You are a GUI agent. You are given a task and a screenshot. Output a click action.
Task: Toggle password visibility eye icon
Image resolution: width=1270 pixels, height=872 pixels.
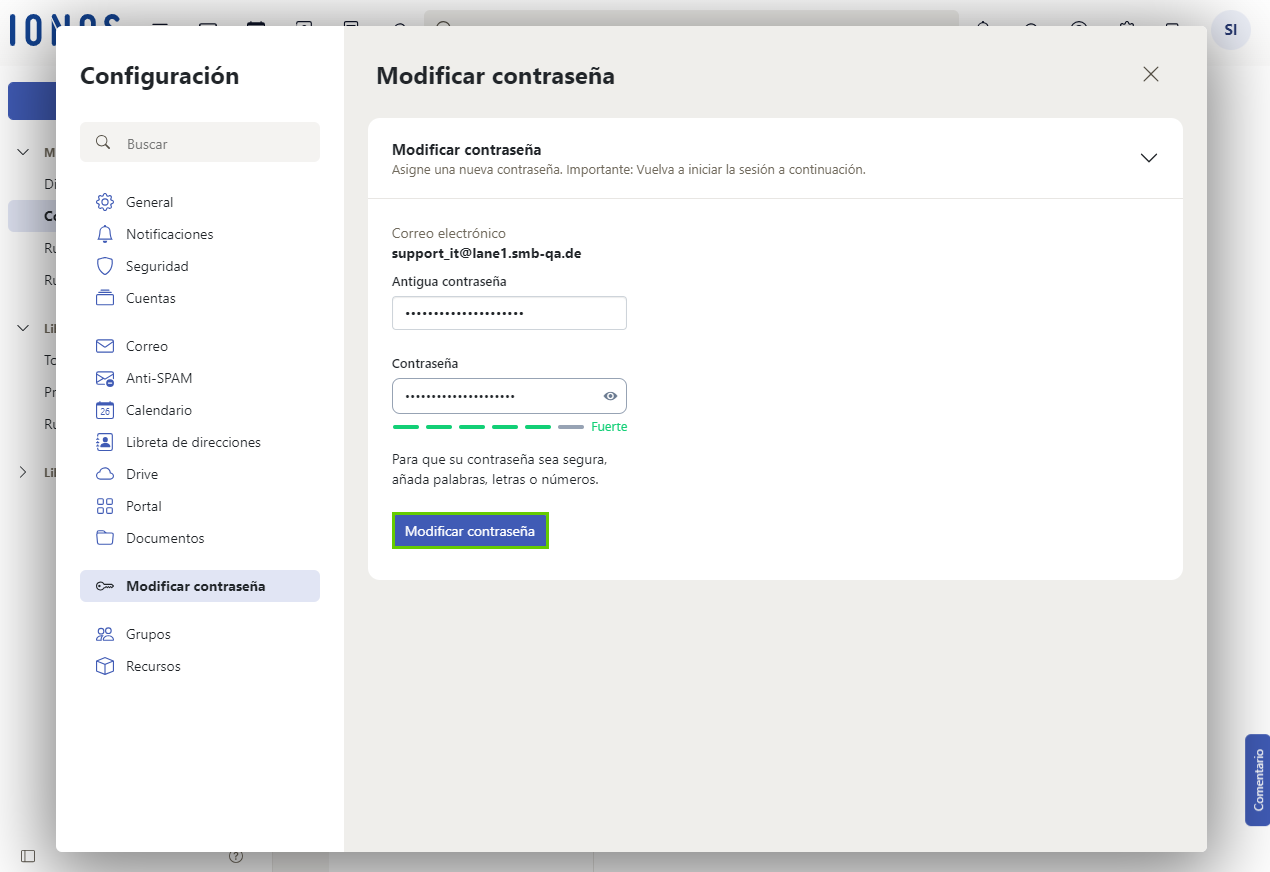611,396
